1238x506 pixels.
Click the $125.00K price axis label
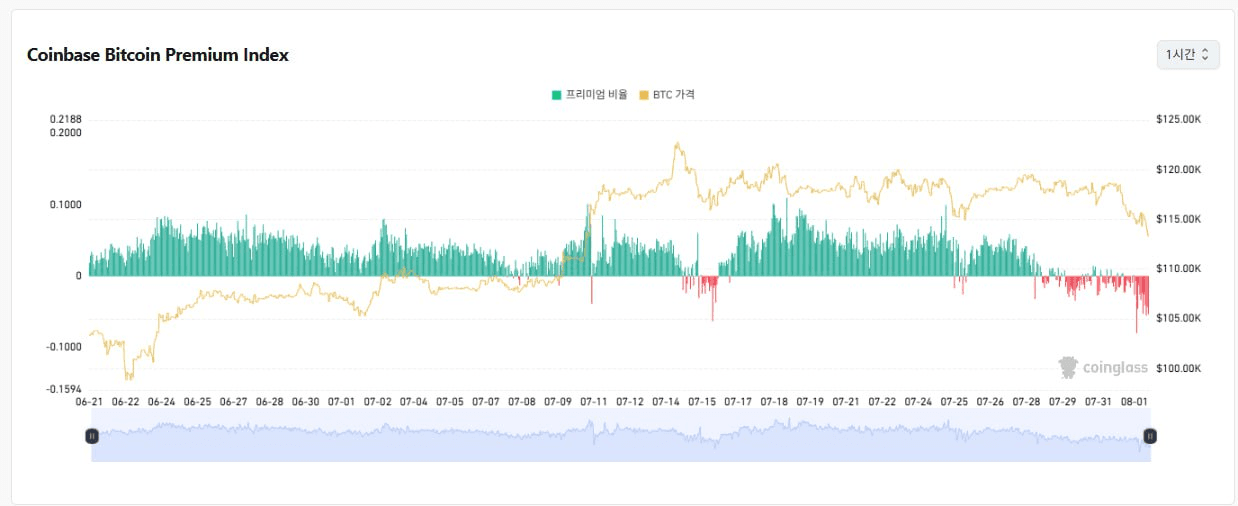click(1178, 119)
